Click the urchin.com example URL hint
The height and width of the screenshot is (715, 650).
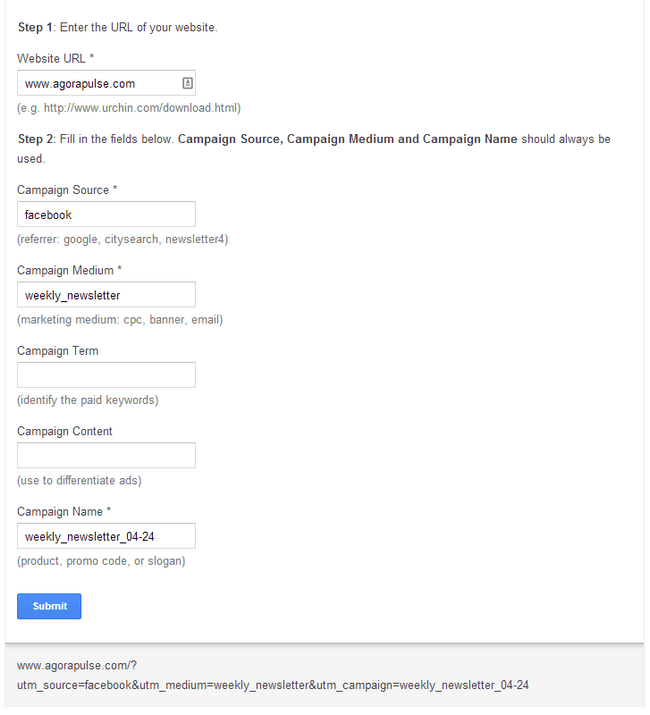(129, 108)
